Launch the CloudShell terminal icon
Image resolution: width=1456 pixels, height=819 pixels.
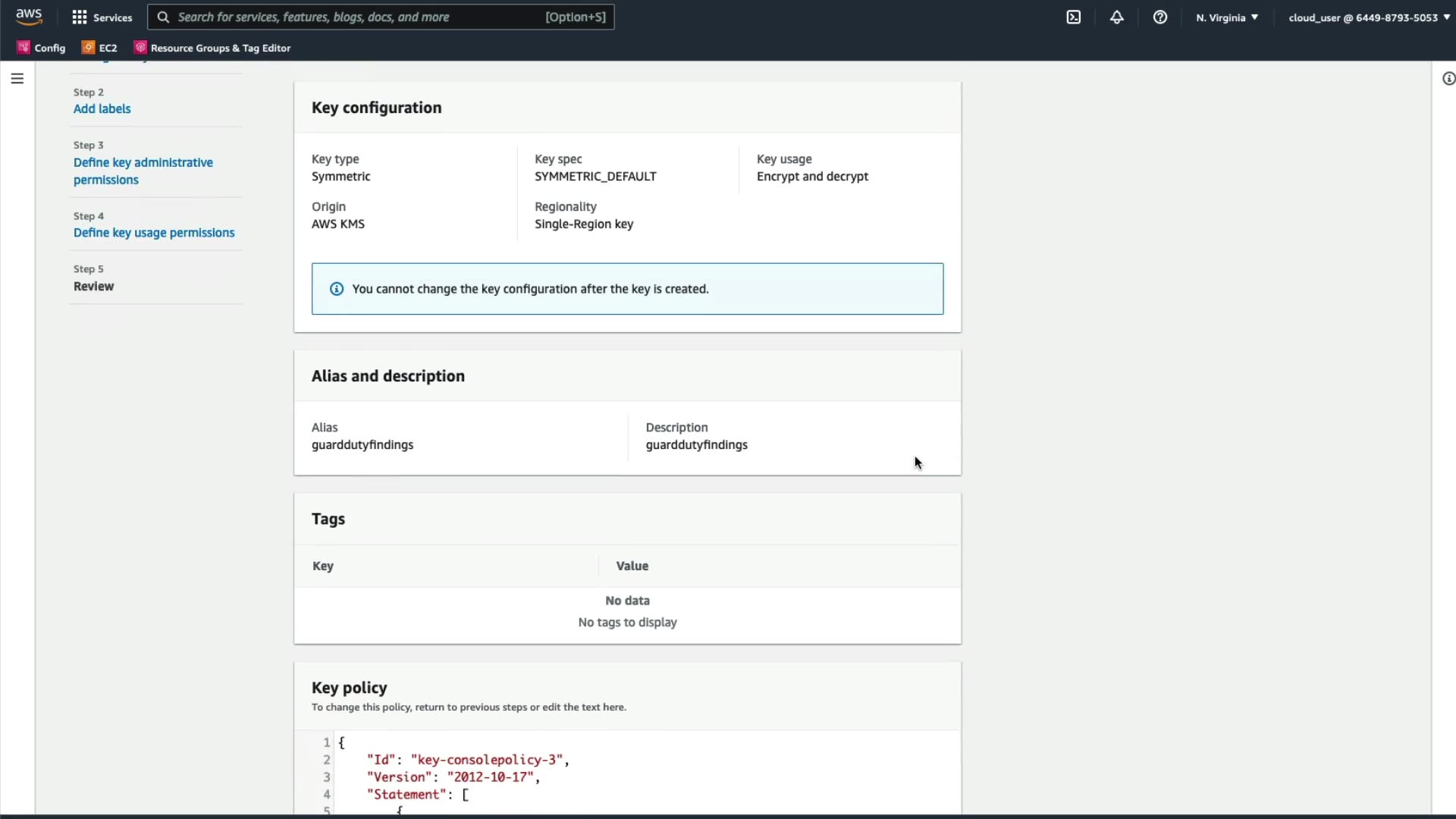click(1073, 17)
